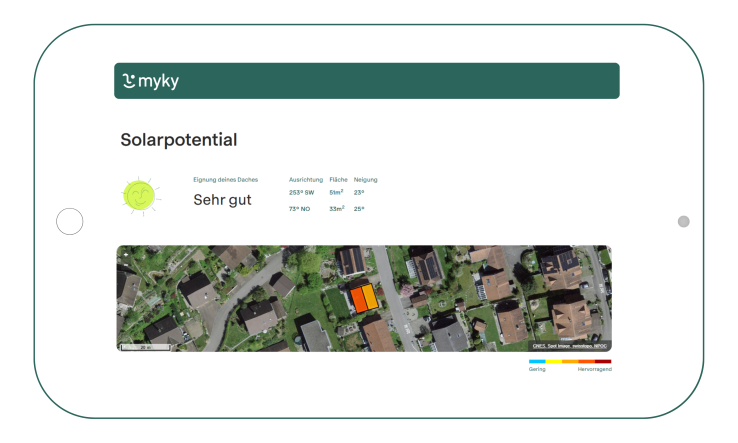The width and height of the screenshot is (738, 443).
Task: Click the light blue Gering legend swatch
Action: (537, 362)
